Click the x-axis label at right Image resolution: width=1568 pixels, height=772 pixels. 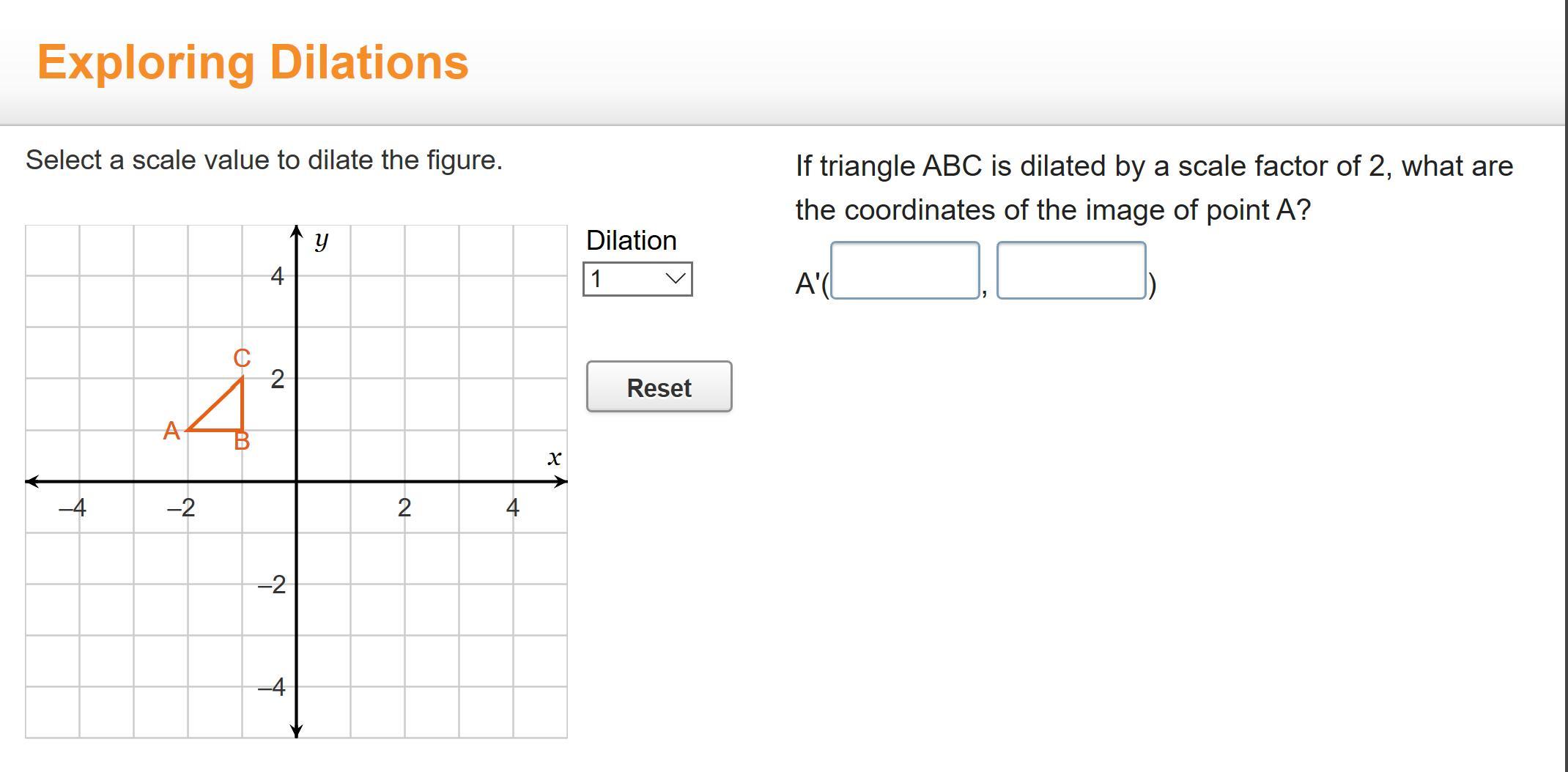(x=555, y=458)
